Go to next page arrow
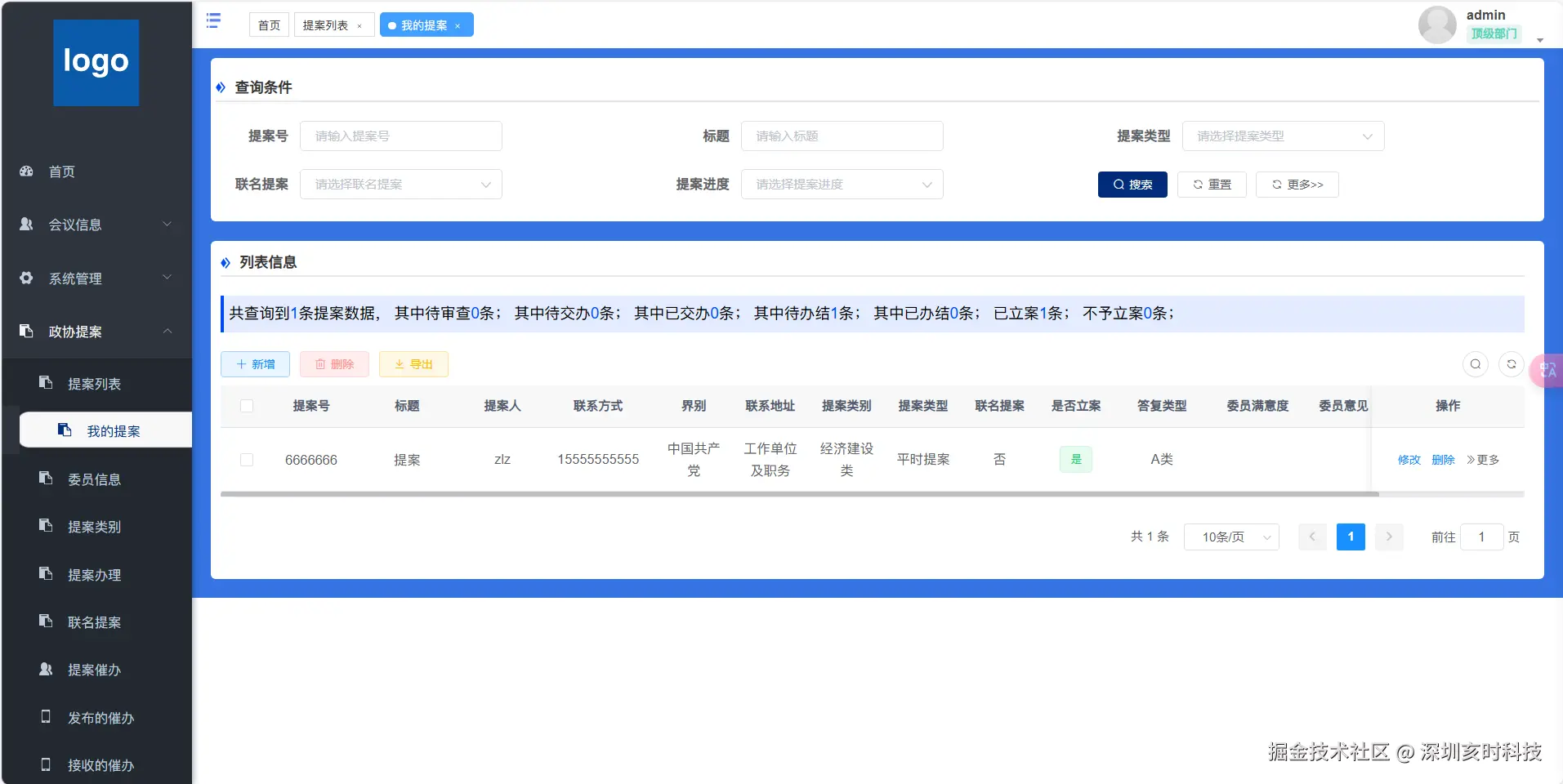Screen dimensions: 1563x784 (1389, 537)
